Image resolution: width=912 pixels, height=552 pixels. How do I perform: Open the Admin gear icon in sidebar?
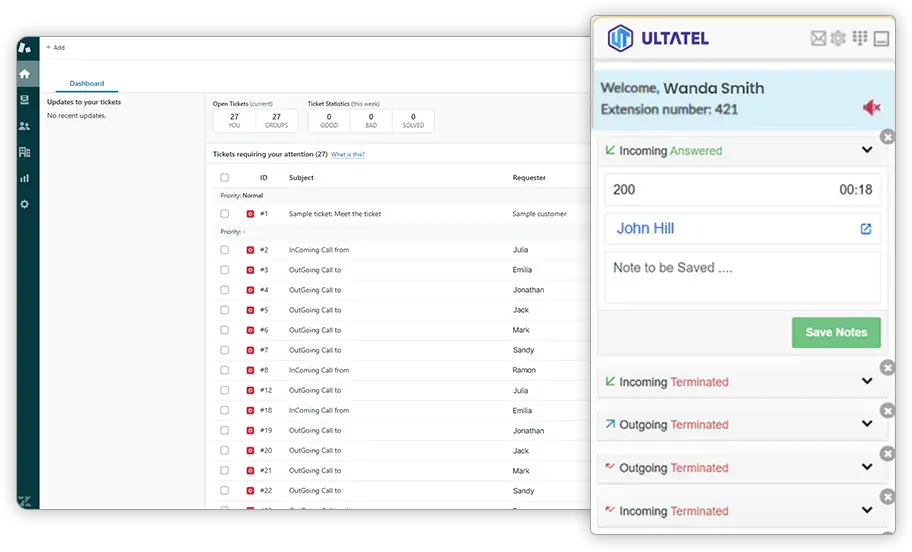tap(25, 204)
